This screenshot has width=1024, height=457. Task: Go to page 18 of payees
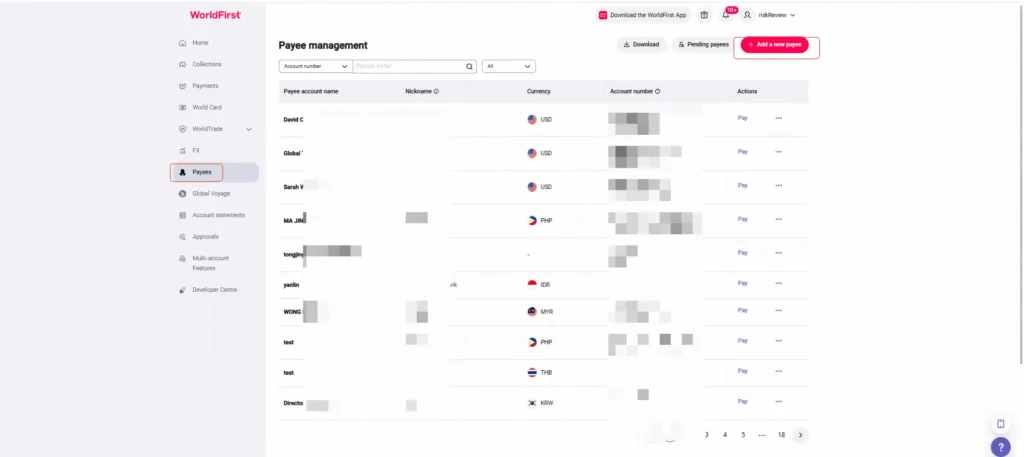click(x=781, y=435)
